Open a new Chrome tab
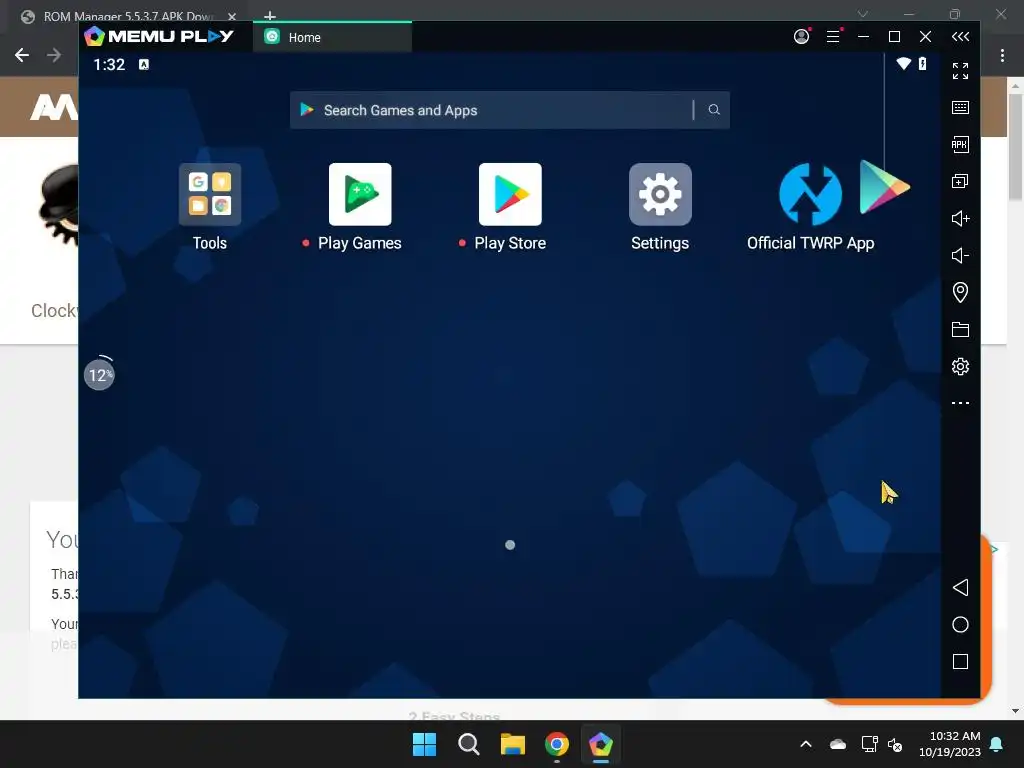This screenshot has height=768, width=1024. 270,16
